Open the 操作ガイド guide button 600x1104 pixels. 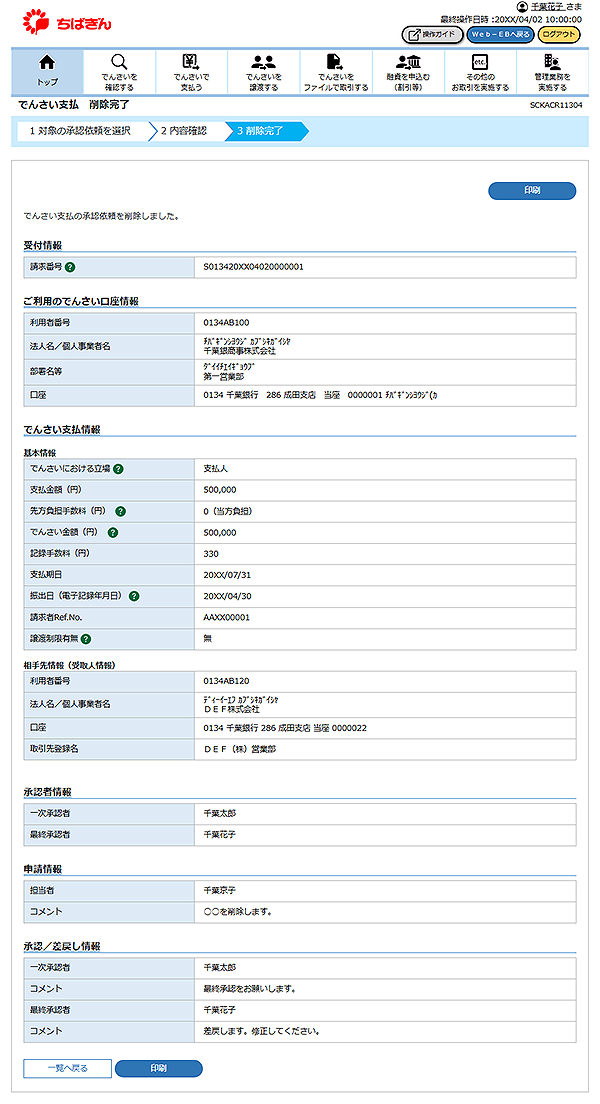point(432,34)
